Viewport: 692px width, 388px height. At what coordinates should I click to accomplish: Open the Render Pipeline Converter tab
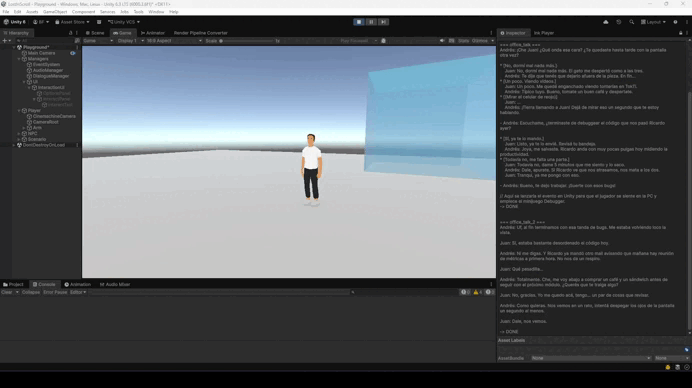[200, 33]
